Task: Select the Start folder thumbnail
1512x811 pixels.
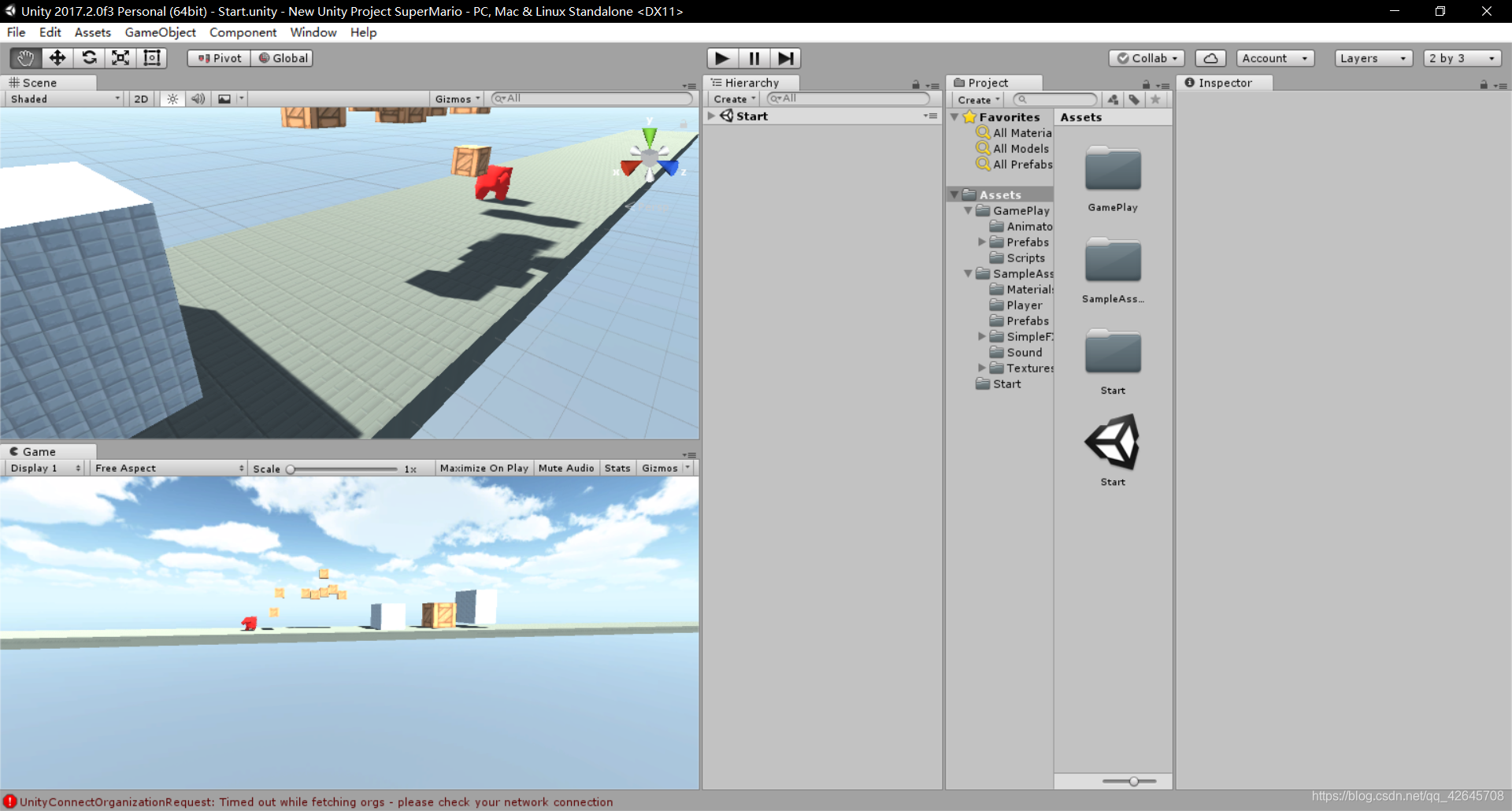Action: click(x=1113, y=351)
